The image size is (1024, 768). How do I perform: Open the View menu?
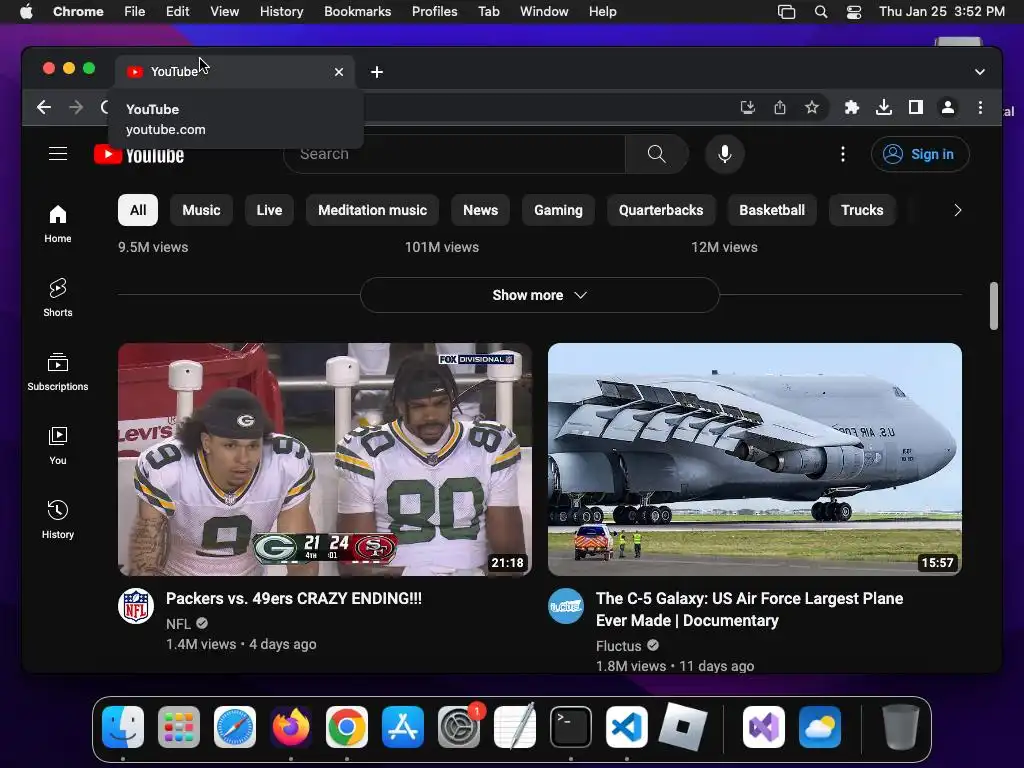tap(224, 12)
